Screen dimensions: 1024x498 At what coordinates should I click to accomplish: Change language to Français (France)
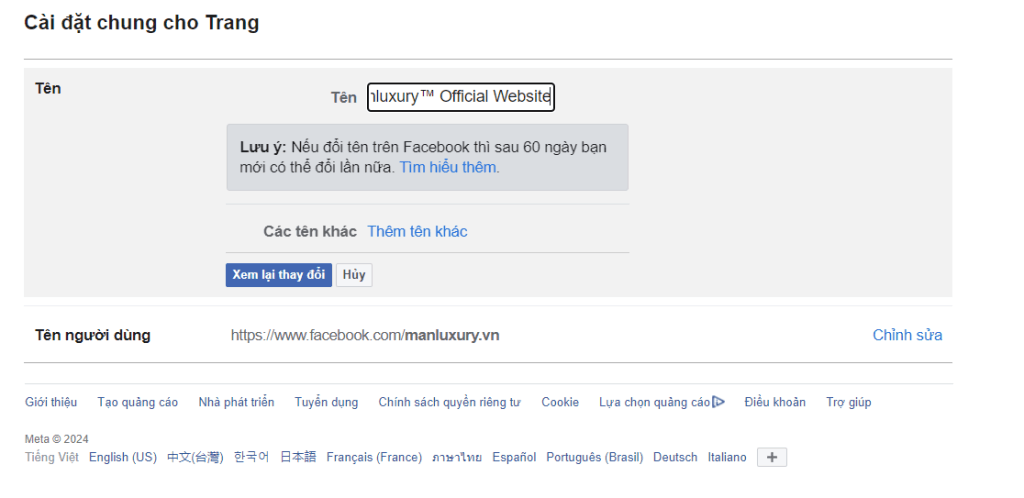point(374,457)
